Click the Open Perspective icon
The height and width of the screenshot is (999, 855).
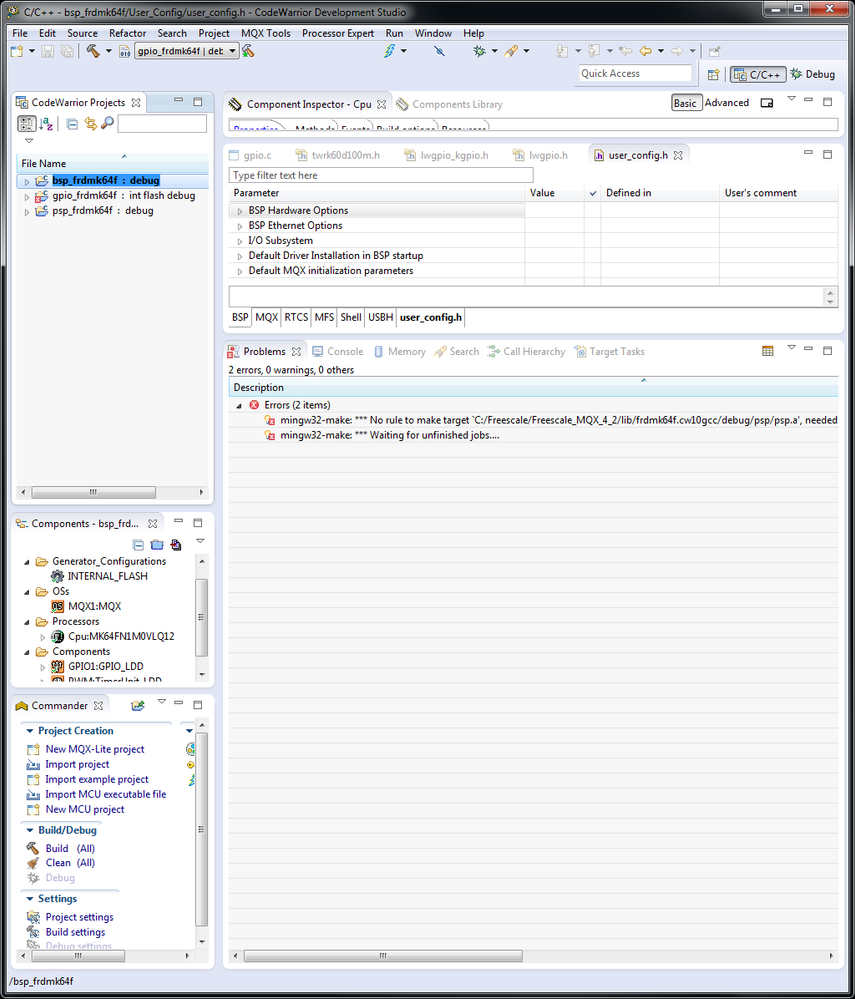(x=713, y=75)
